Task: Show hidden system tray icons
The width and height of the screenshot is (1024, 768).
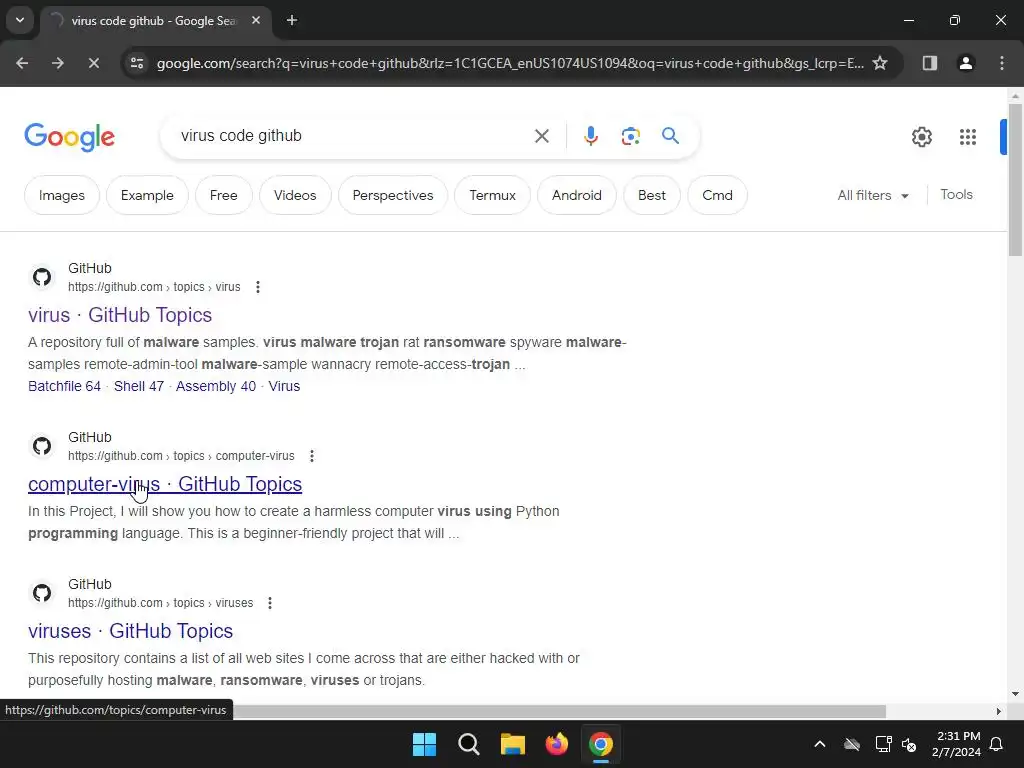Action: click(820, 744)
